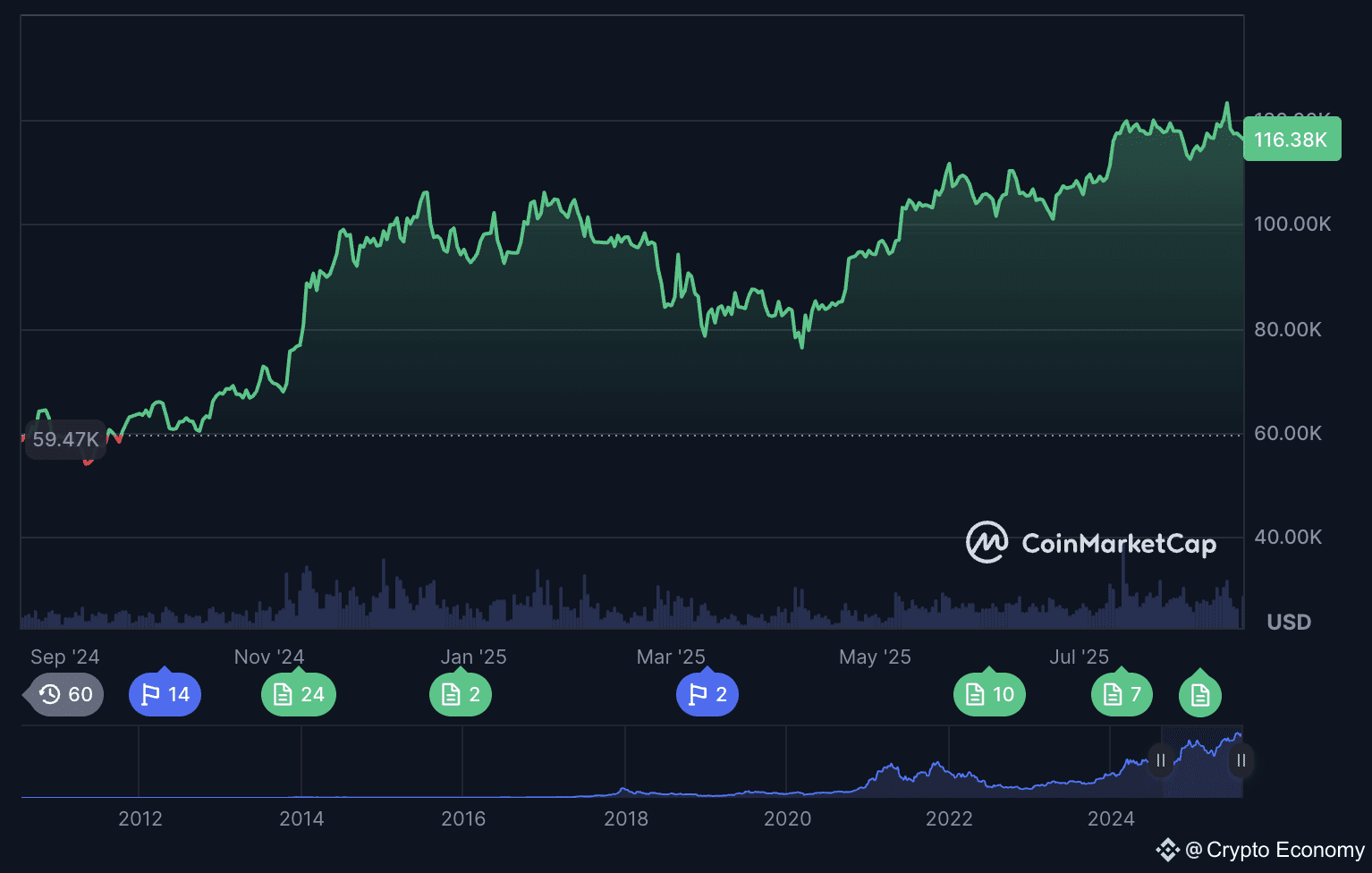
Task: Select the Jan '25 document marker labeled 2
Action: point(461,694)
